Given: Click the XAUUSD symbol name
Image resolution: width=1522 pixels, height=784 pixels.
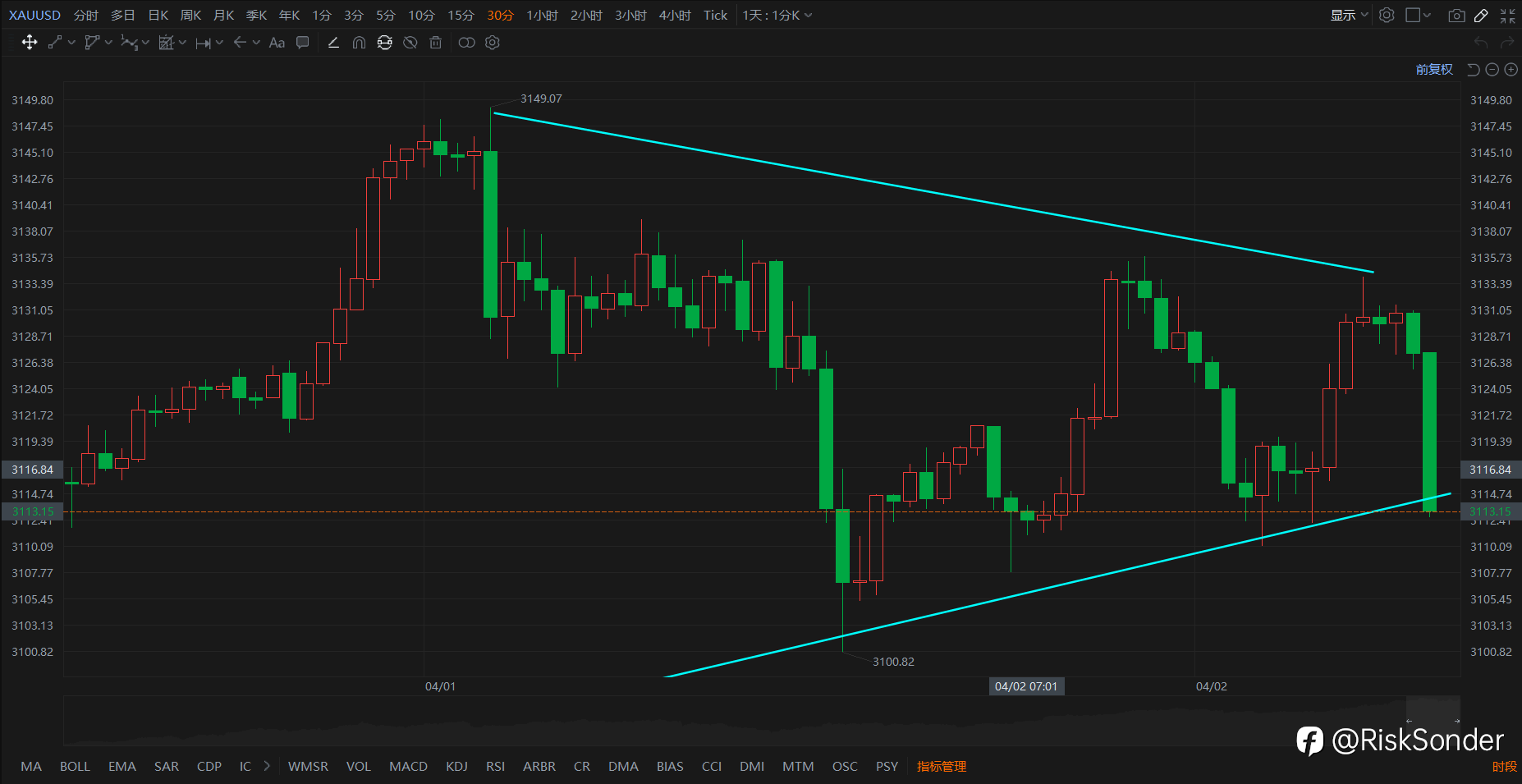Looking at the screenshot, I should coord(34,16).
